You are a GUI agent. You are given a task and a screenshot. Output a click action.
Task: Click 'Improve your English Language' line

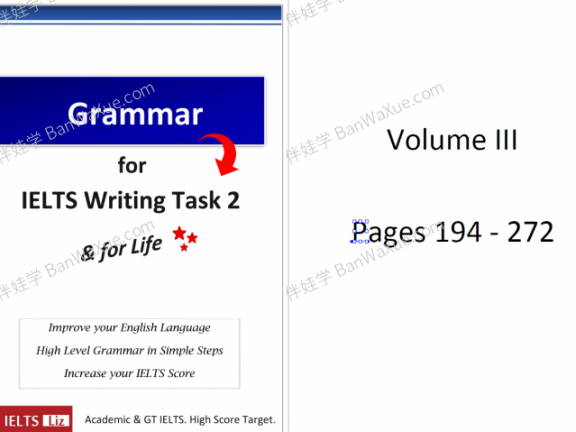[x=129, y=327]
